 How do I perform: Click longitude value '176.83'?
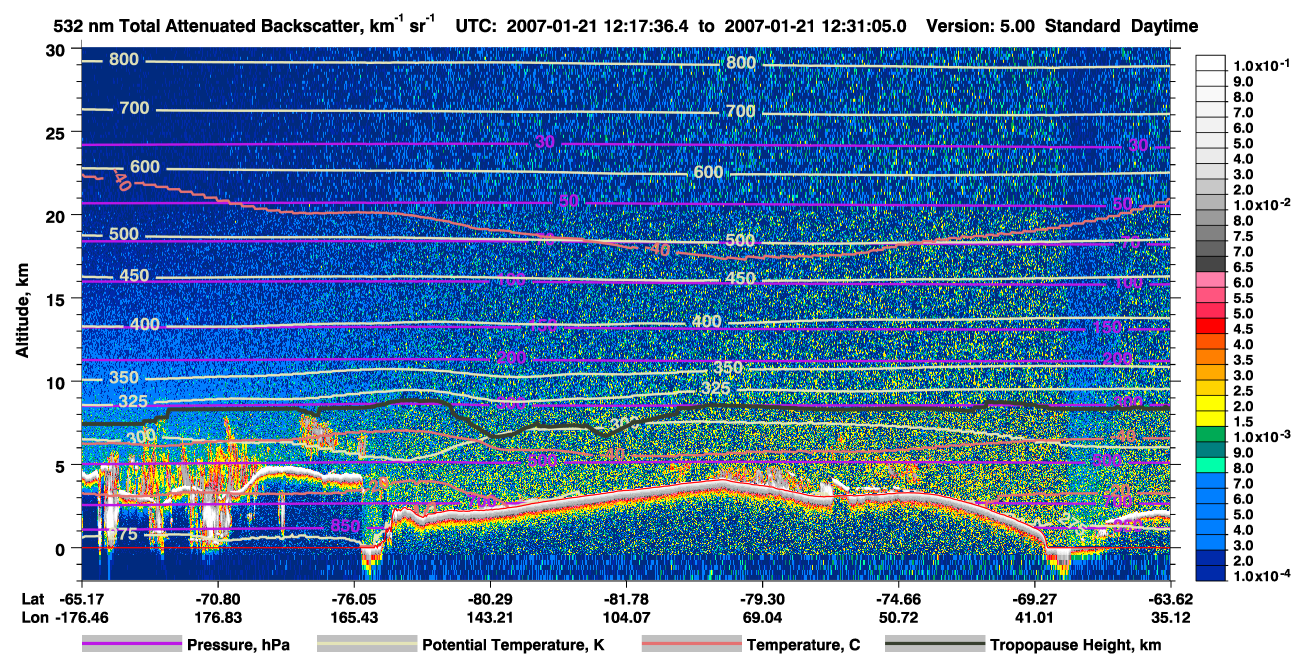coord(217,617)
